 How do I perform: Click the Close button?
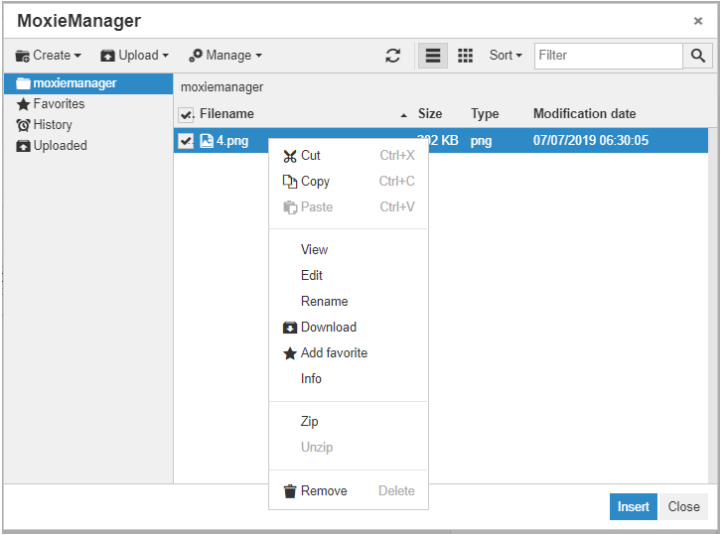[x=683, y=506]
